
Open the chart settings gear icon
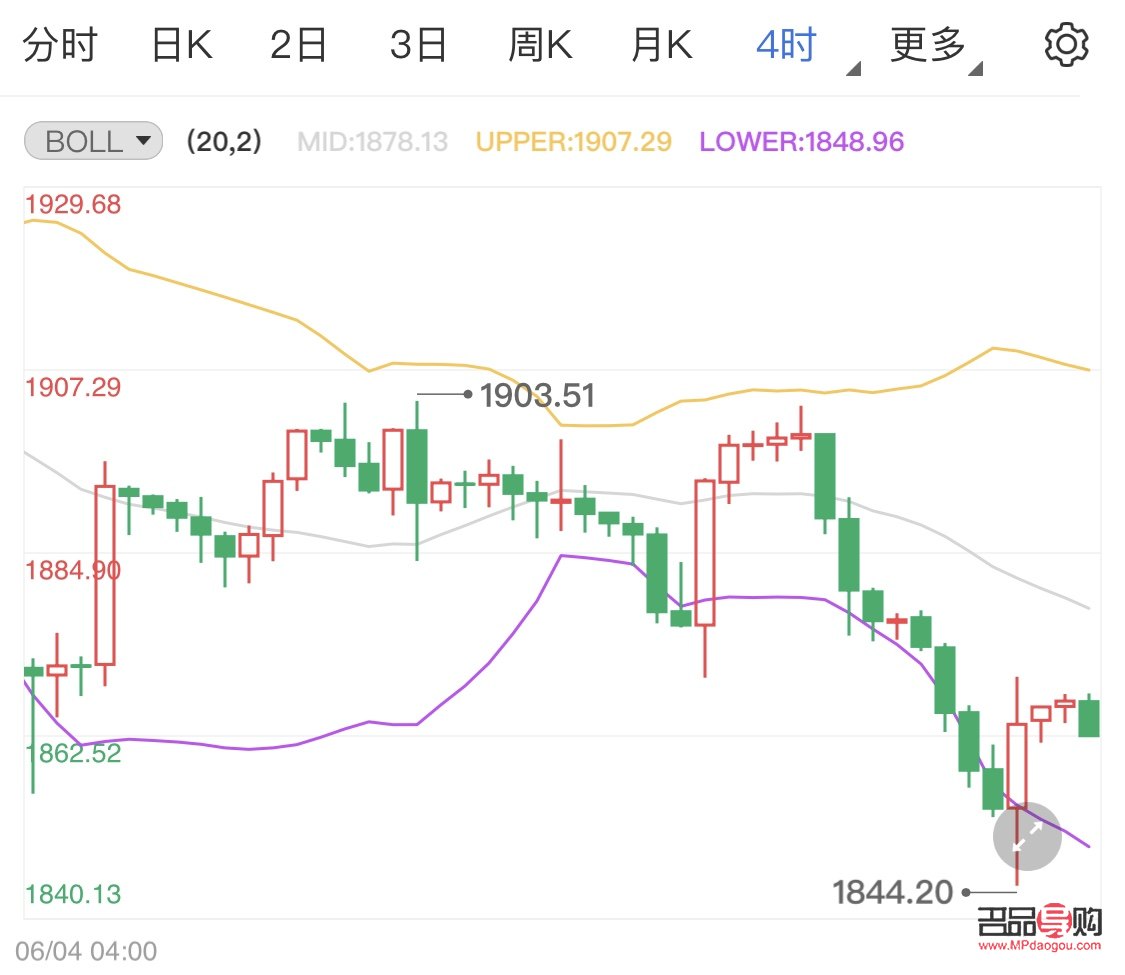pyautogui.click(x=1065, y=43)
